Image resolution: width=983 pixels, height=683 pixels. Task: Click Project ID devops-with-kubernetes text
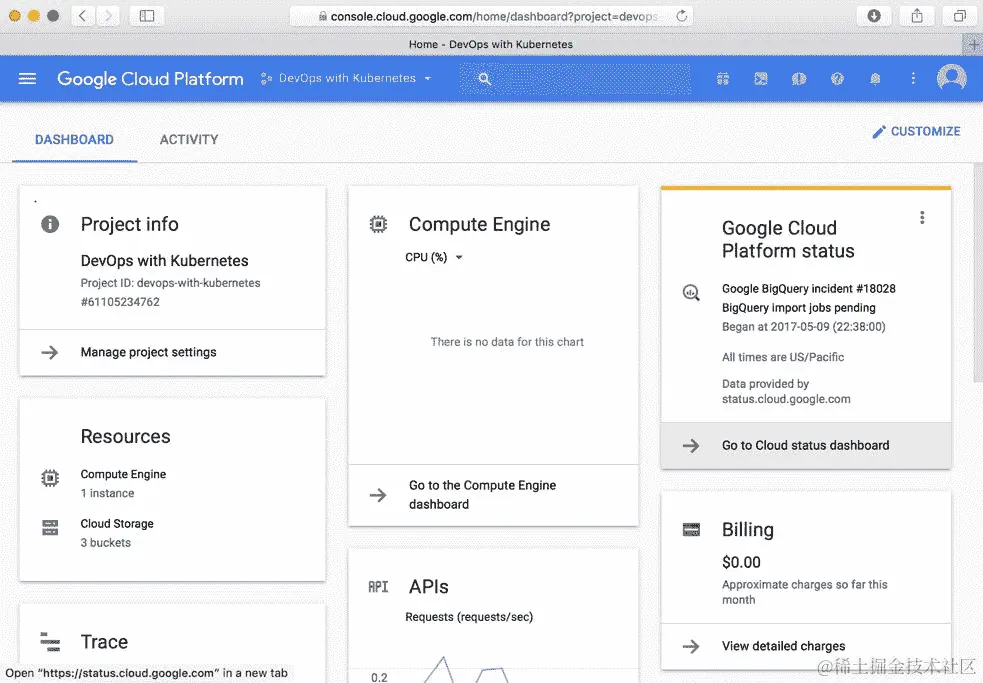point(170,283)
